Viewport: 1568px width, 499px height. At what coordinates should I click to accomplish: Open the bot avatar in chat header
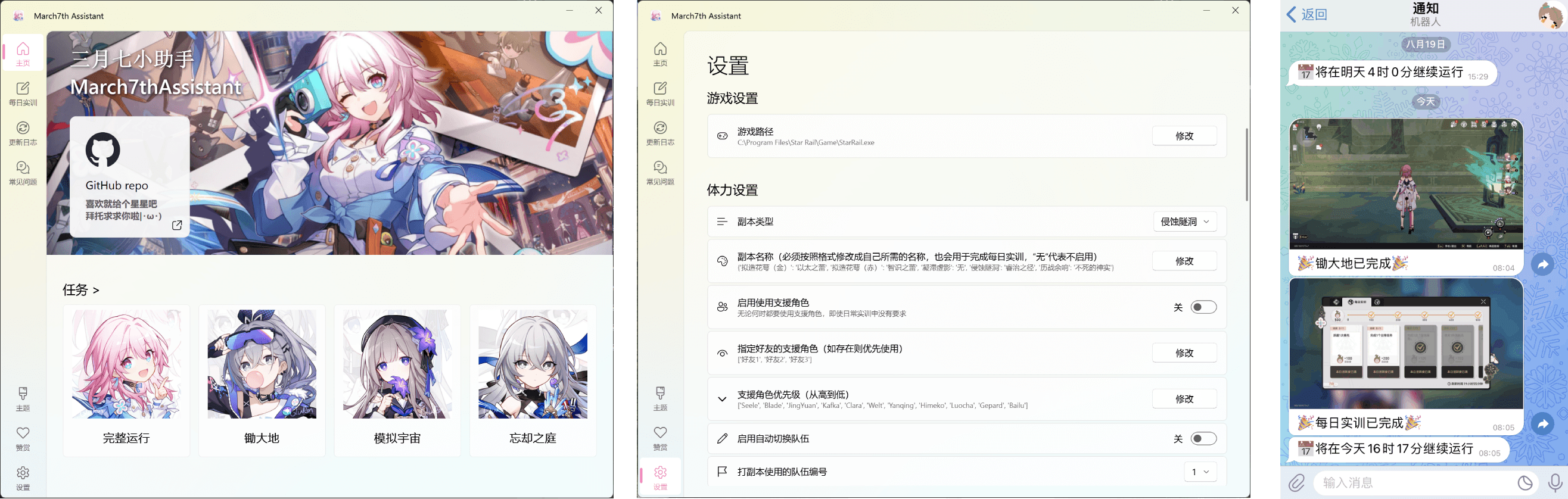[x=1550, y=15]
